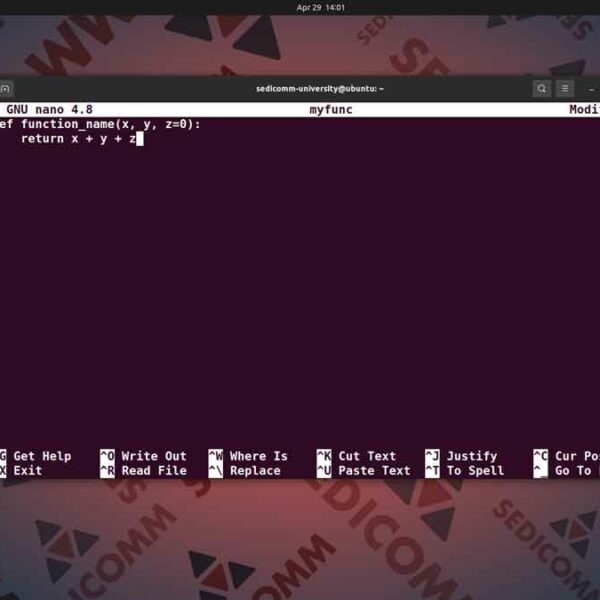The width and height of the screenshot is (600, 600).
Task: Click the terminal search icon
Action: tap(541, 89)
